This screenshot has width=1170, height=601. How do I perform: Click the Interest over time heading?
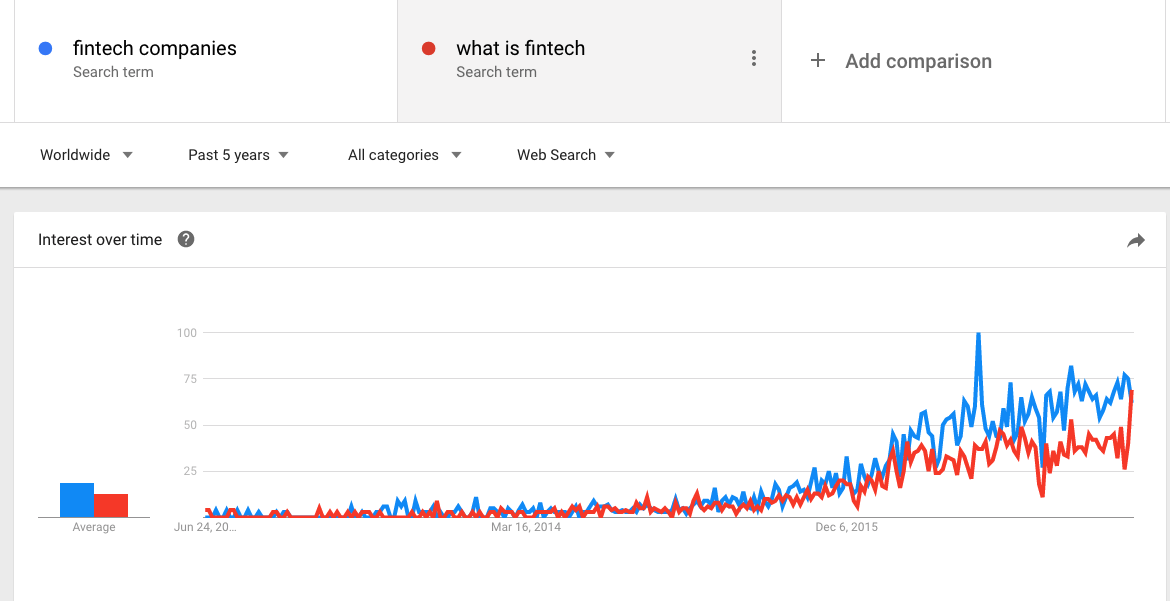point(100,240)
